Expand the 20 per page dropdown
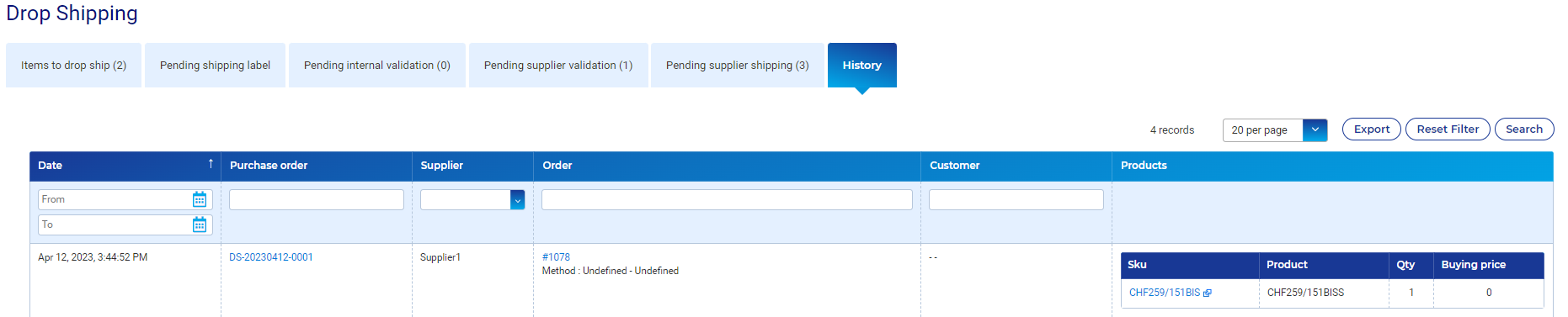 pos(1315,130)
